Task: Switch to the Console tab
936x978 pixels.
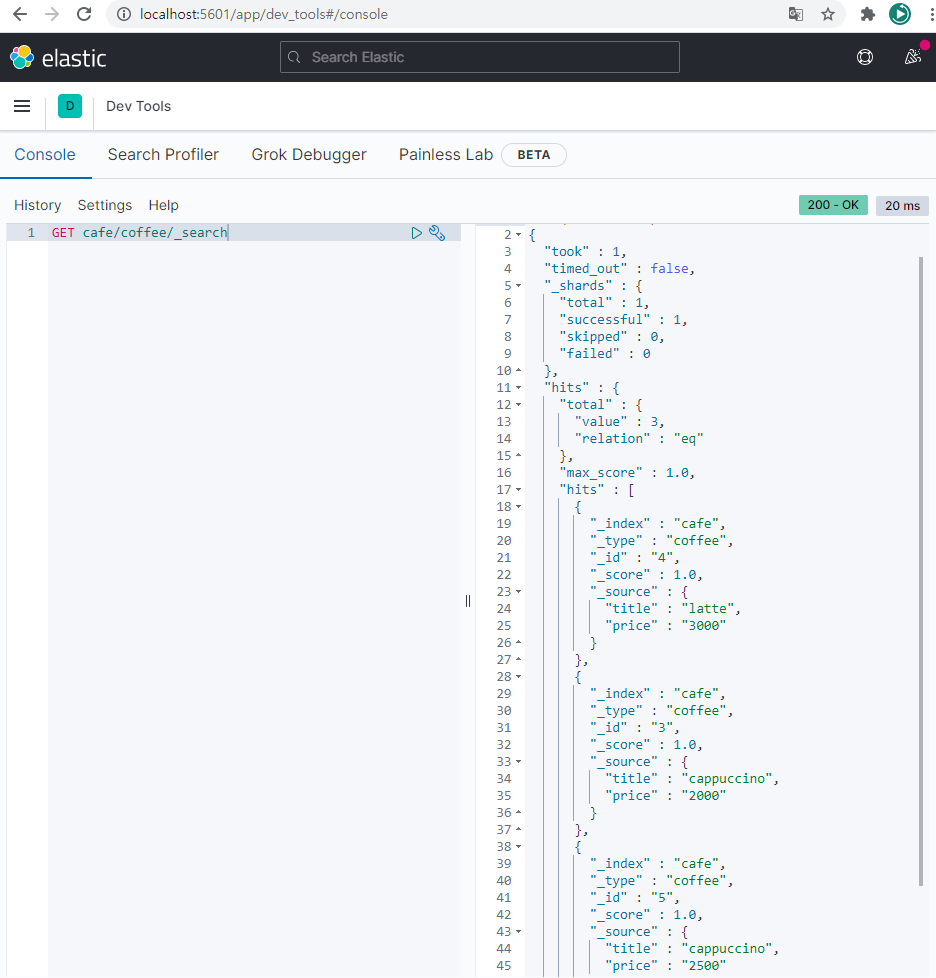Action: point(45,155)
